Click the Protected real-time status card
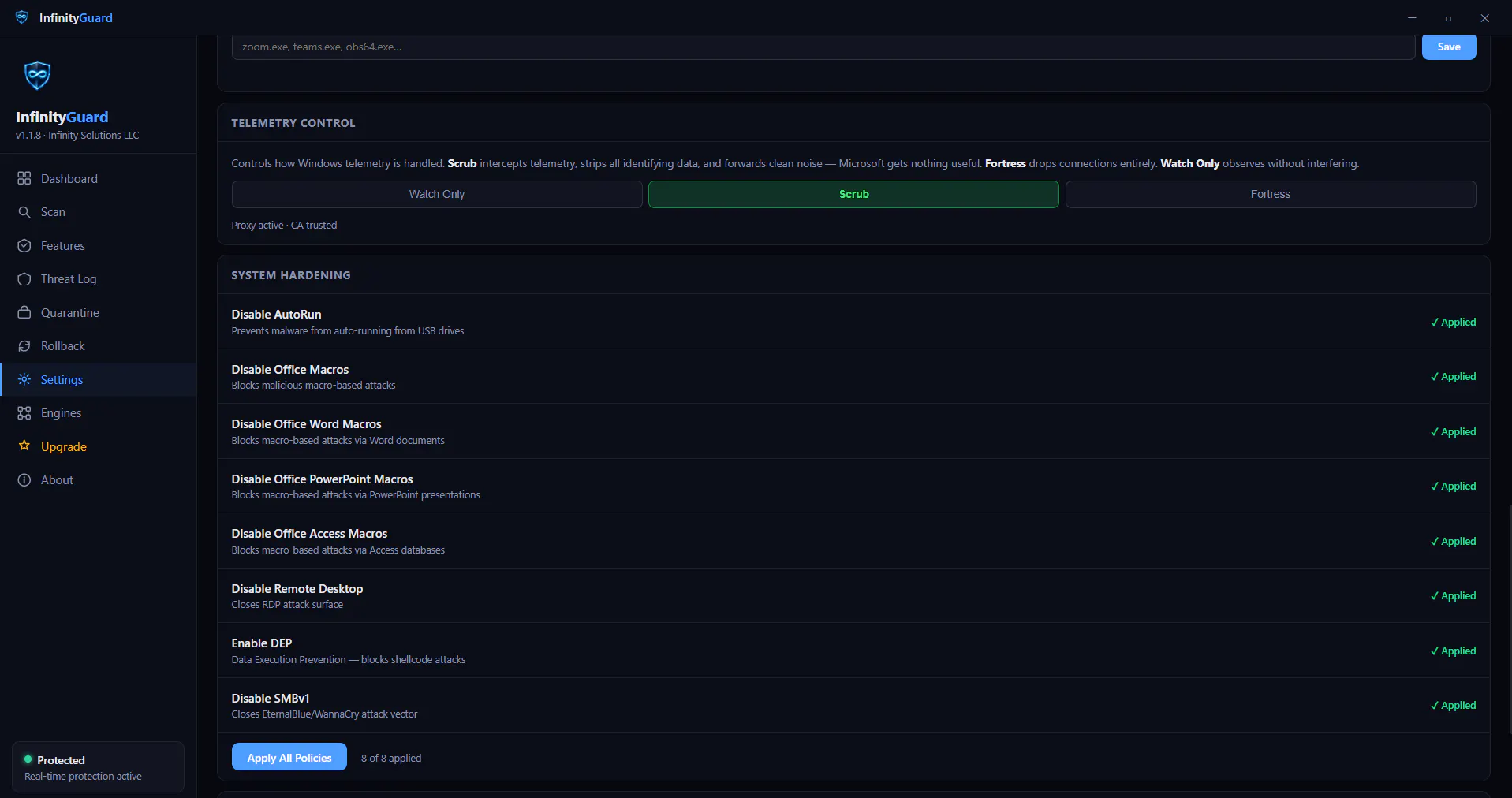Screen dimensions: 1512x798 [98, 766]
